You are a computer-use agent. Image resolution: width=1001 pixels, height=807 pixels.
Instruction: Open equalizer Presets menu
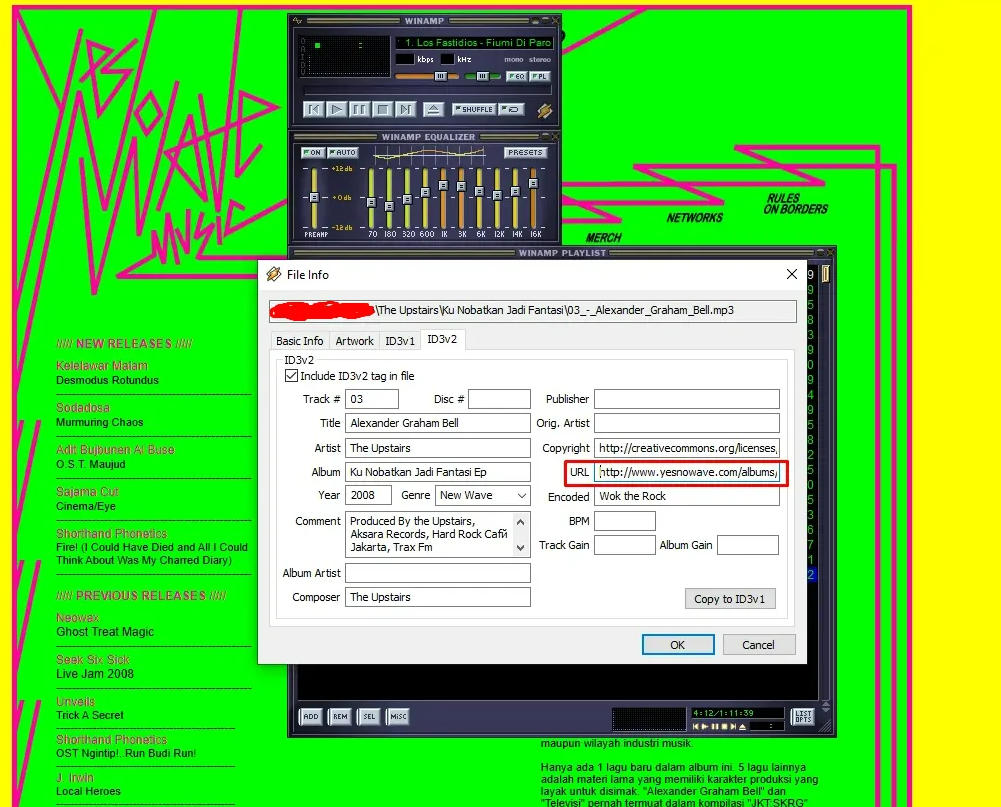[525, 153]
